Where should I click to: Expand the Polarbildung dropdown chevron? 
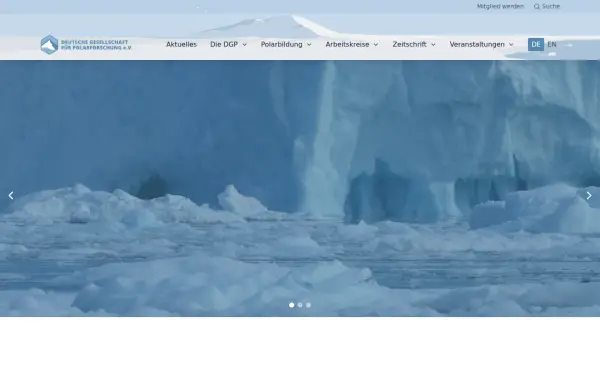point(309,45)
